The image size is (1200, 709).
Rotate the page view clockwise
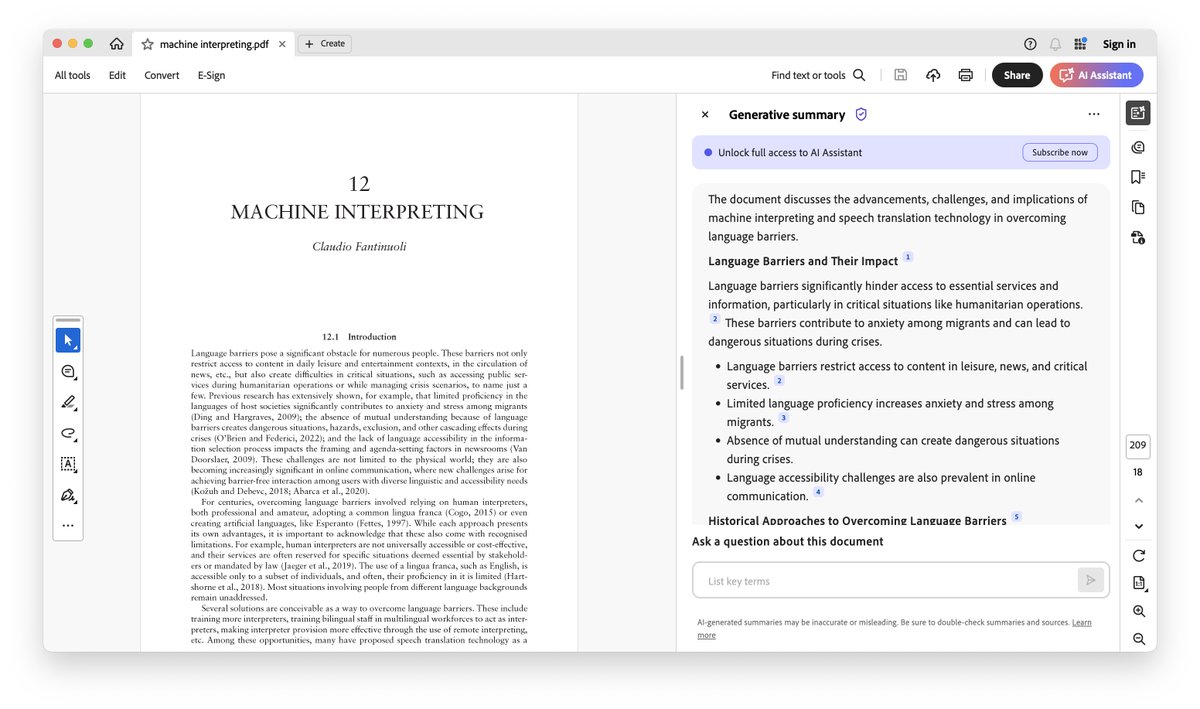tap(1138, 556)
